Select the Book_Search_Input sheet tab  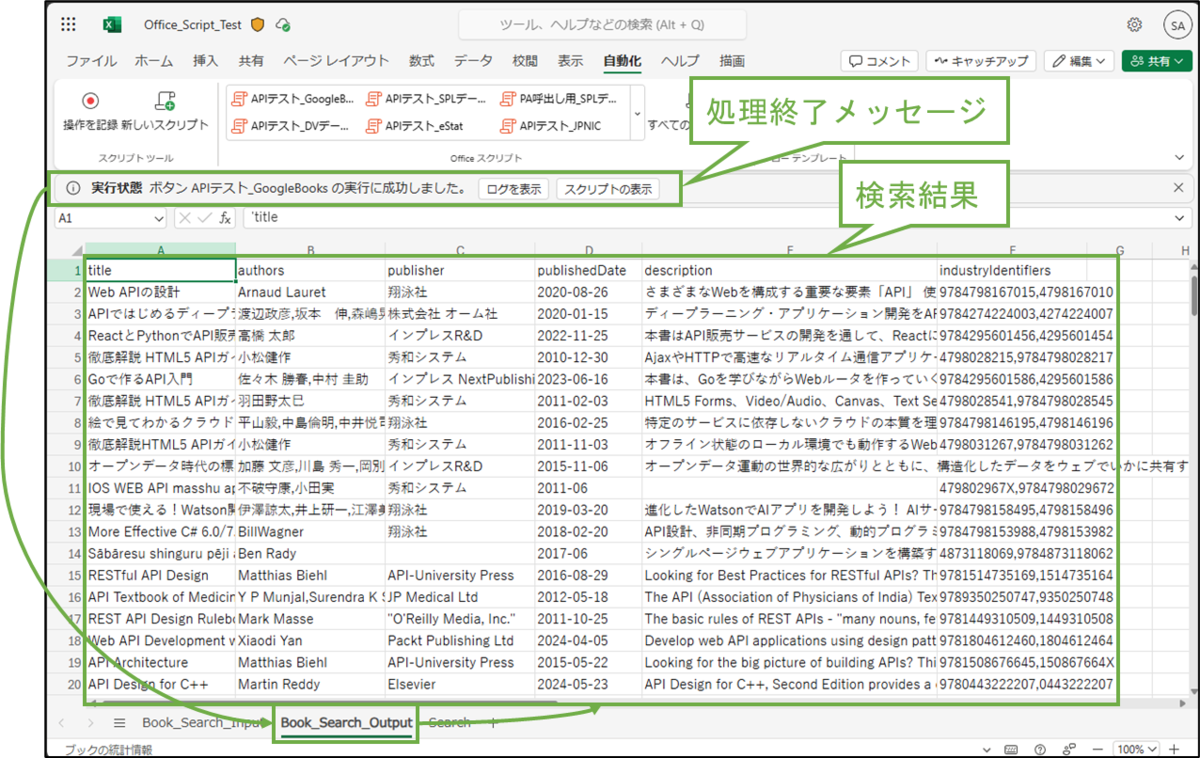[204, 722]
